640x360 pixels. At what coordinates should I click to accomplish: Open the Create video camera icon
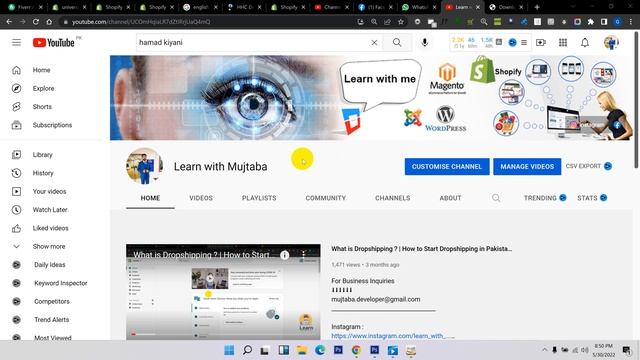point(541,42)
